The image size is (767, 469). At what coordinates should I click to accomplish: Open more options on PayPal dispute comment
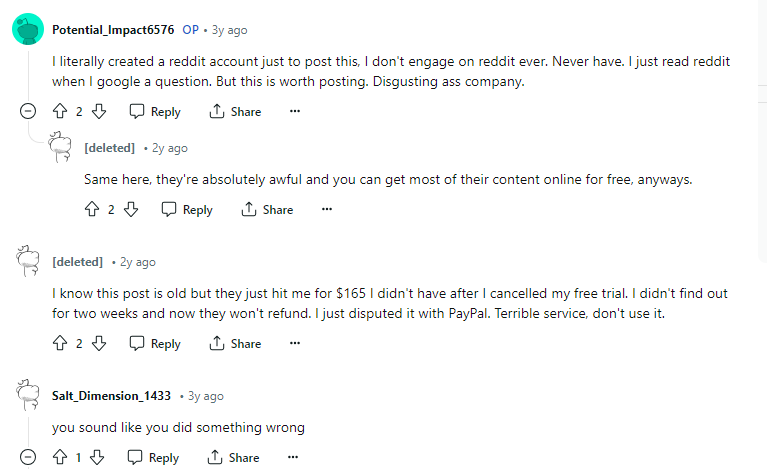(x=294, y=343)
